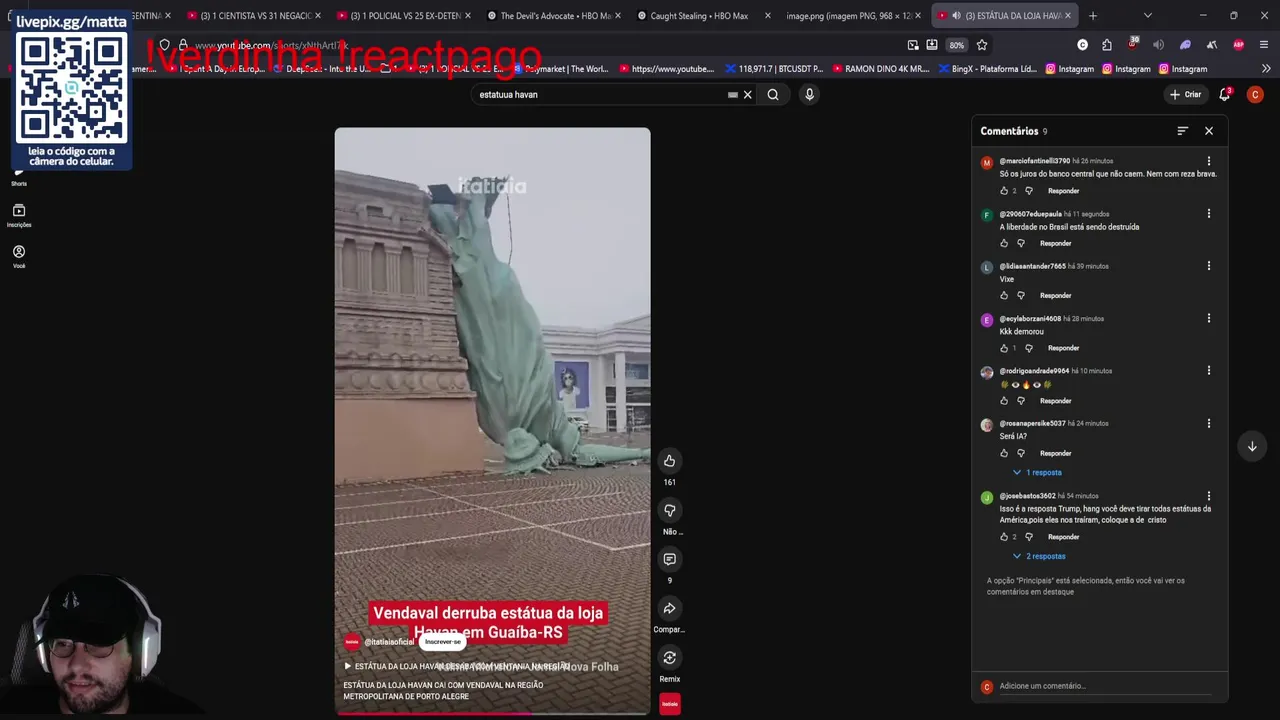Run the YouTube search
The image size is (1280, 720).
click(773, 95)
